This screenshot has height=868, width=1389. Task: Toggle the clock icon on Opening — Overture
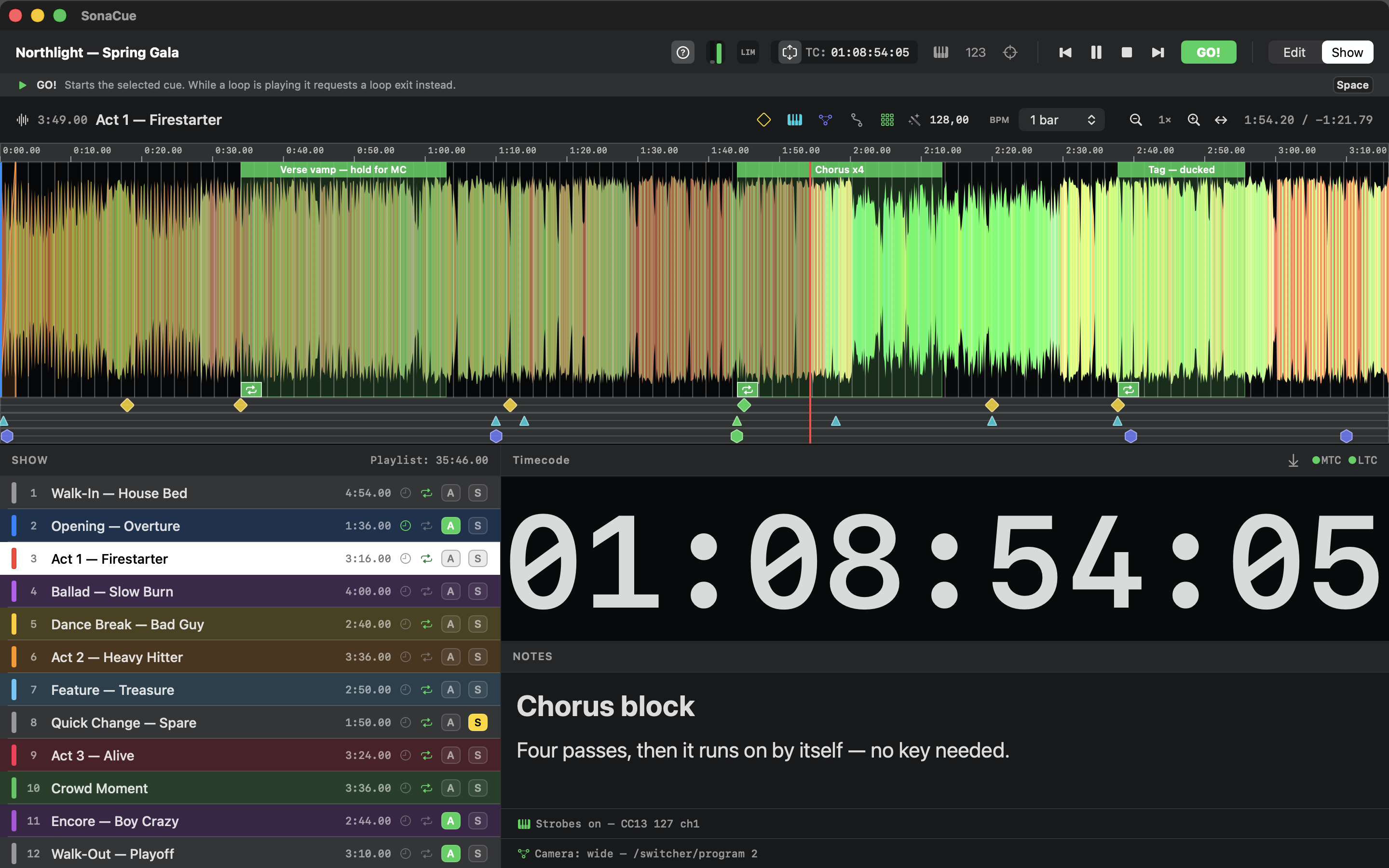point(405,525)
